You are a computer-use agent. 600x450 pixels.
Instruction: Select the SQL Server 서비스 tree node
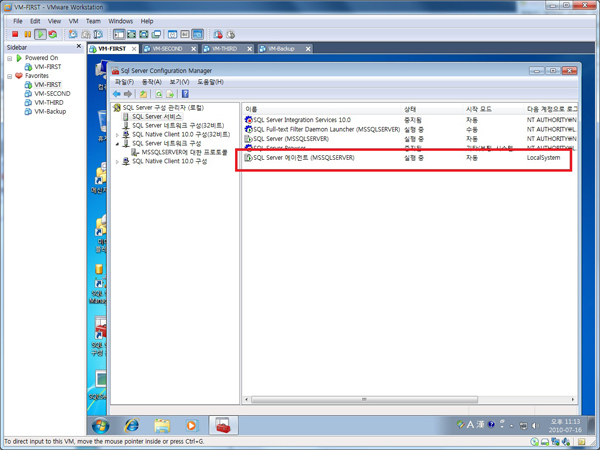157,117
